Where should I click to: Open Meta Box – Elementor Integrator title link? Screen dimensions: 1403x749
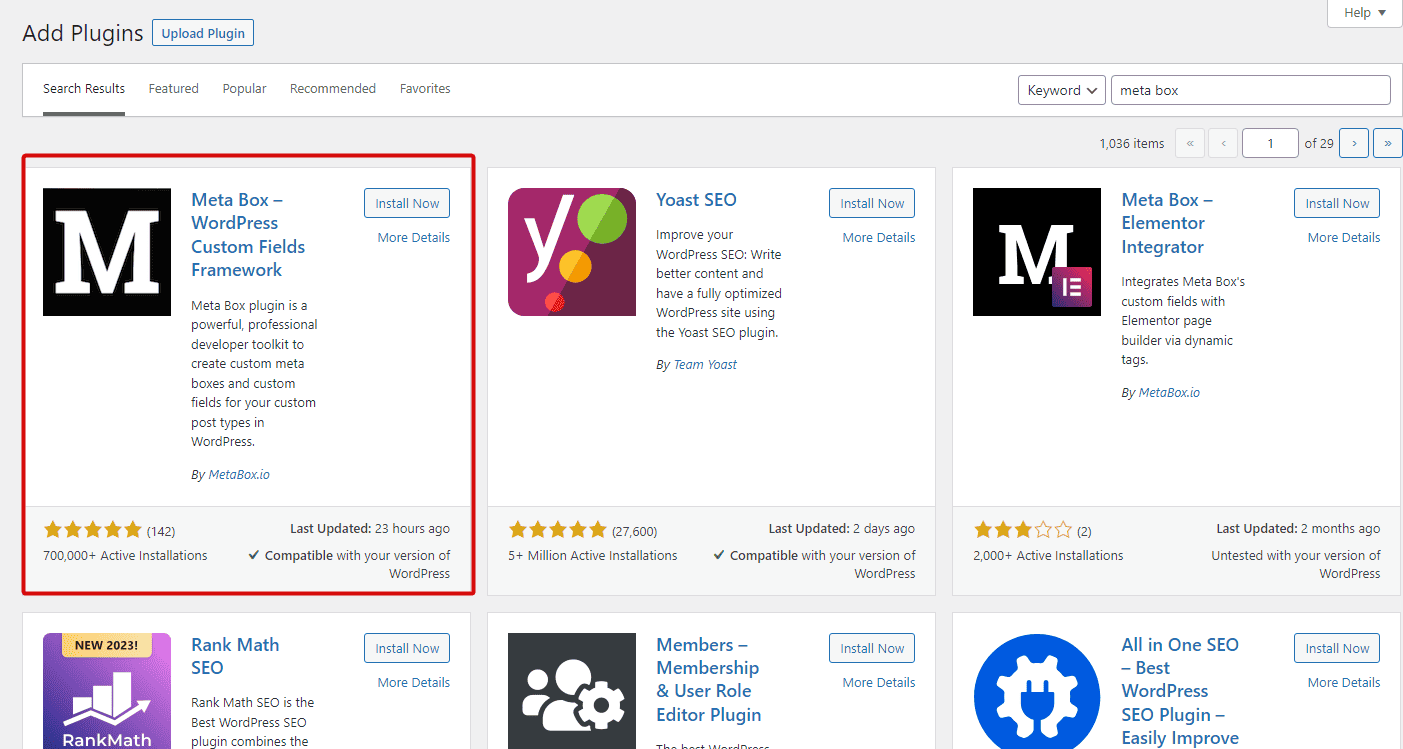tap(1167, 223)
